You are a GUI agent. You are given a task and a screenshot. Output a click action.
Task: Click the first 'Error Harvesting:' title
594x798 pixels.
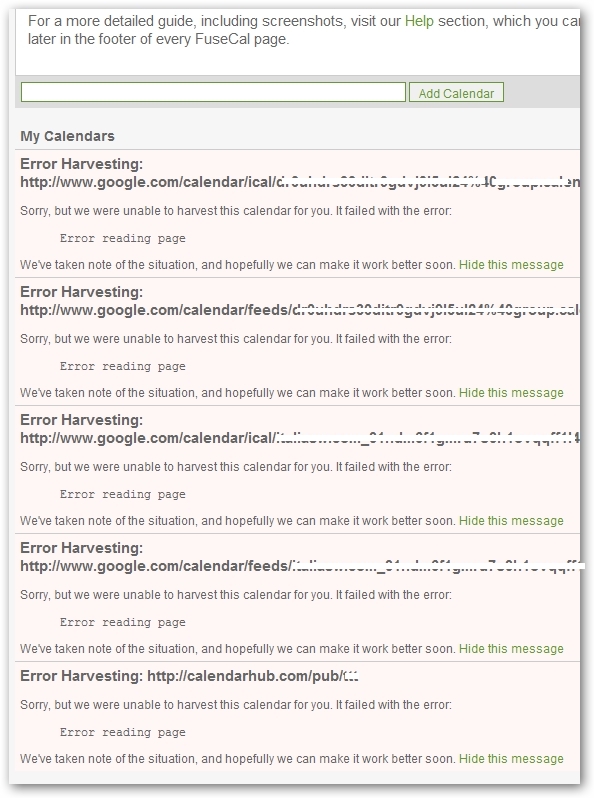pyautogui.click(x=81, y=164)
